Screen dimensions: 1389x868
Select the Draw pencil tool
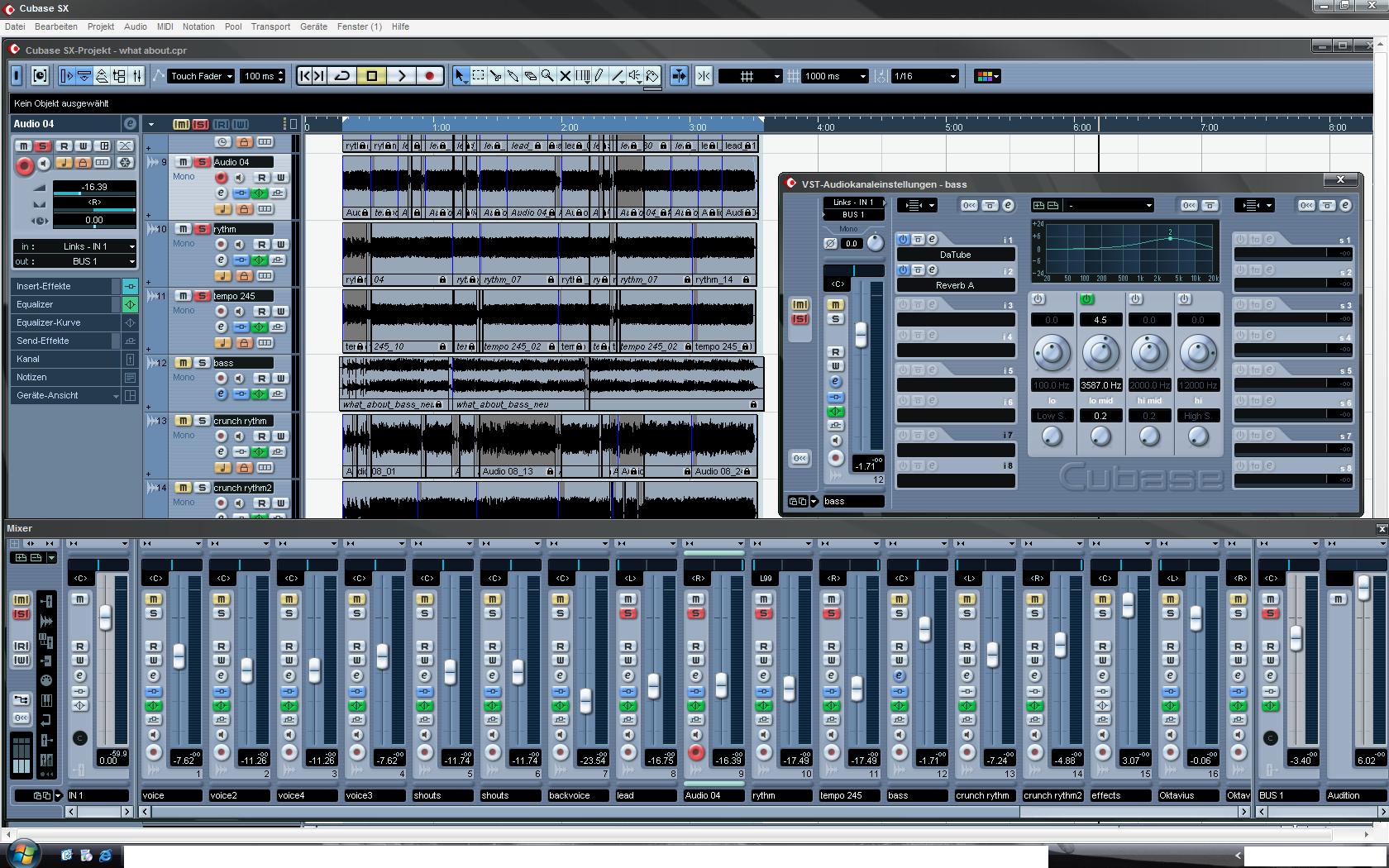pyautogui.click(x=600, y=76)
